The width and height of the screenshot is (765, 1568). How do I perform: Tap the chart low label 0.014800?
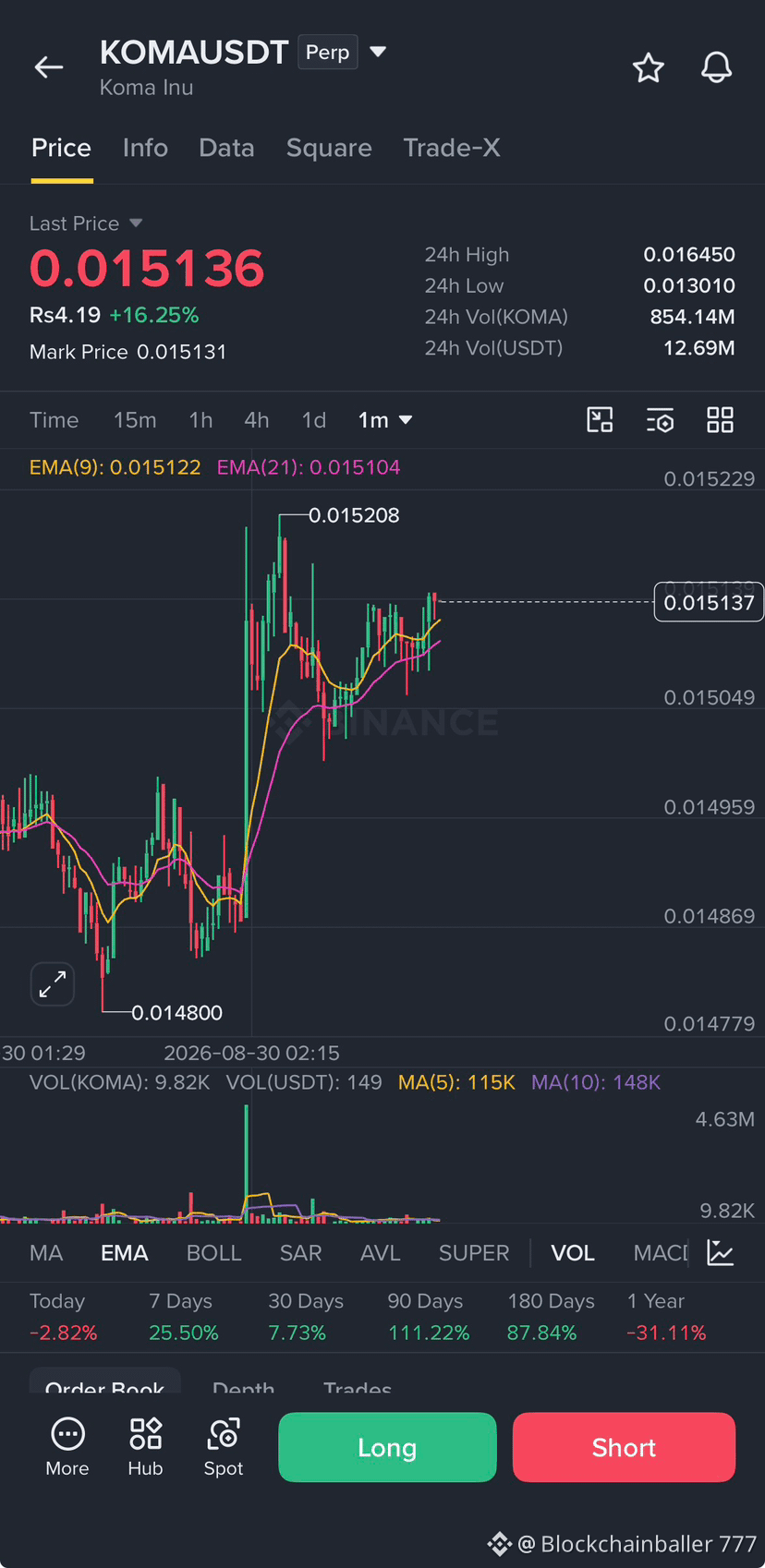tap(177, 1013)
